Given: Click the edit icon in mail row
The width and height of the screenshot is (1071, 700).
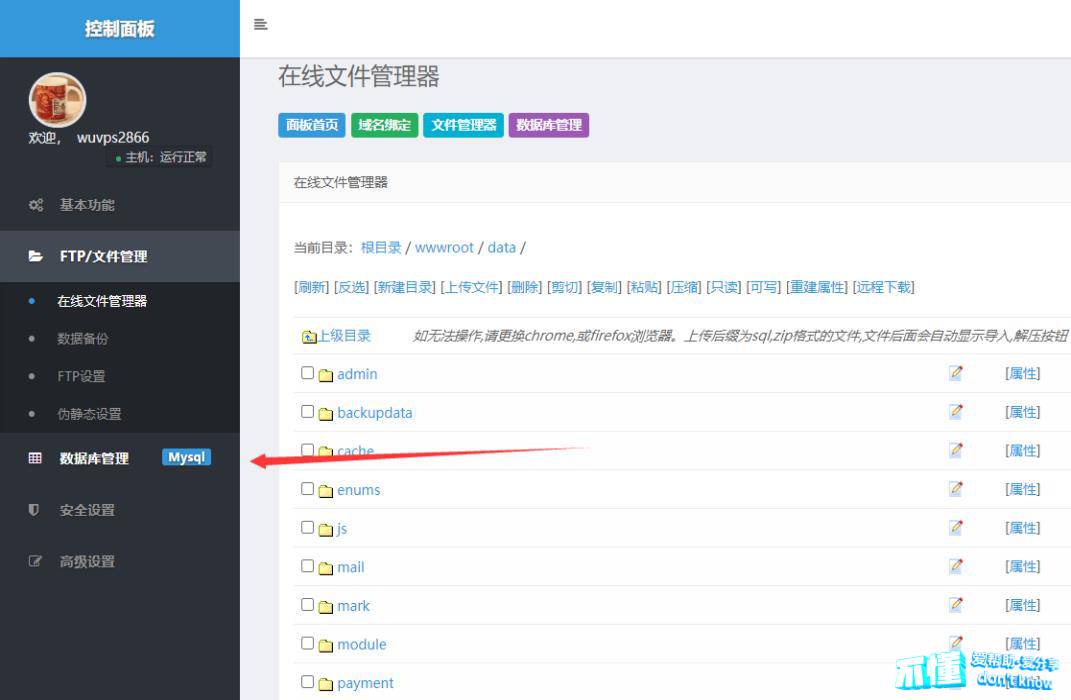Looking at the screenshot, I should [955, 566].
